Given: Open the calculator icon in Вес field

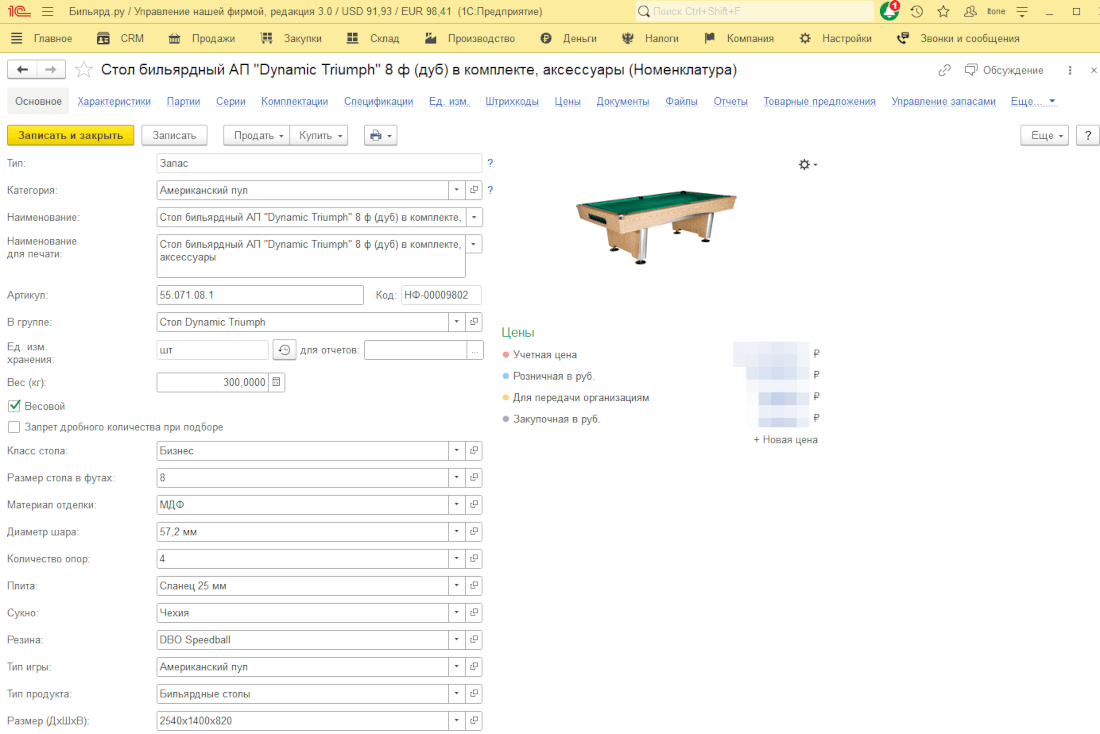Looking at the screenshot, I should [x=277, y=382].
